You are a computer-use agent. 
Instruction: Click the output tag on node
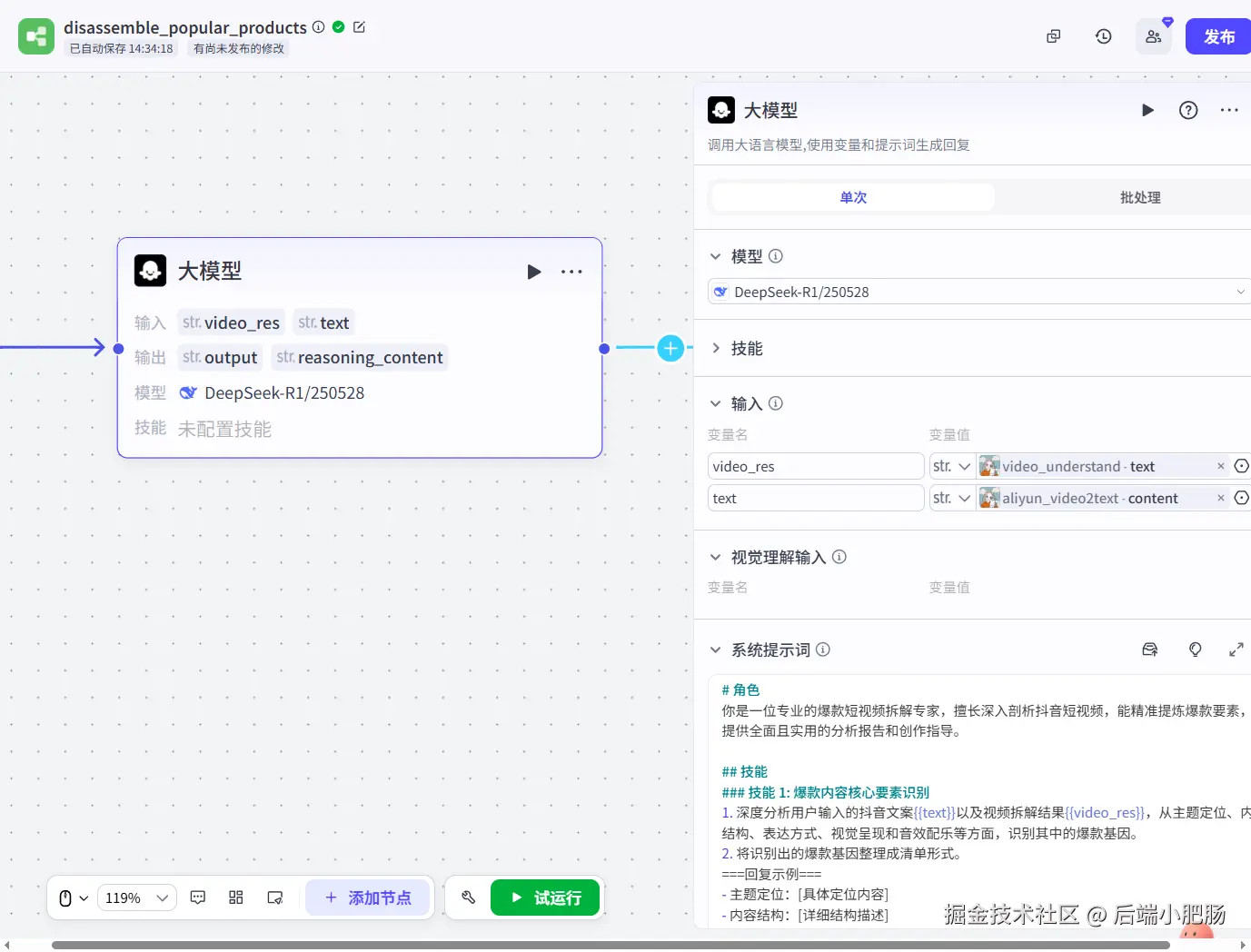[220, 357]
